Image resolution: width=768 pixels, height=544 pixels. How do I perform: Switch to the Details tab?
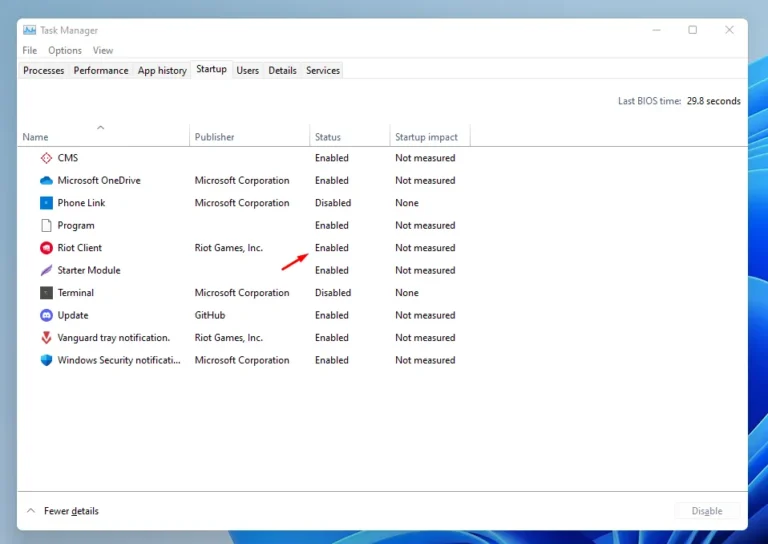[283, 71]
